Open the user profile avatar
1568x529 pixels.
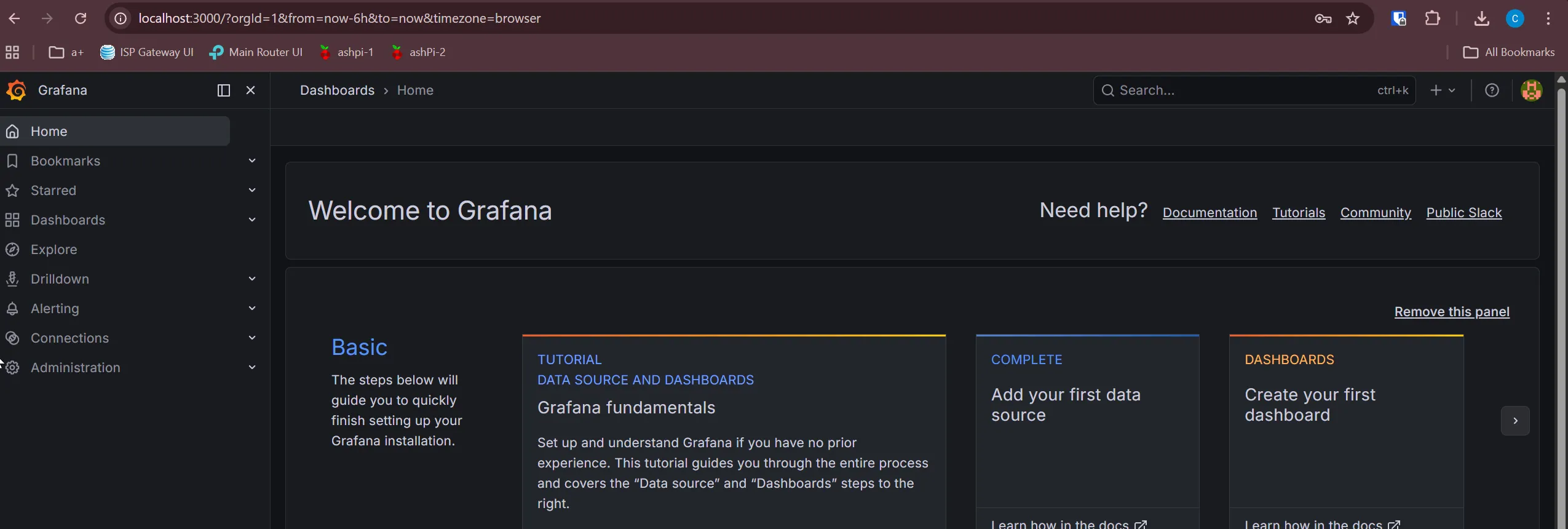click(x=1531, y=90)
